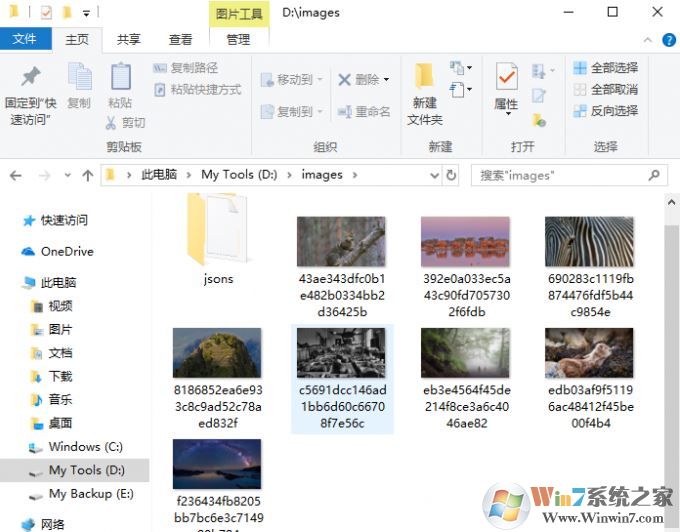Click the images breadcrumb in address bar

click(x=322, y=175)
